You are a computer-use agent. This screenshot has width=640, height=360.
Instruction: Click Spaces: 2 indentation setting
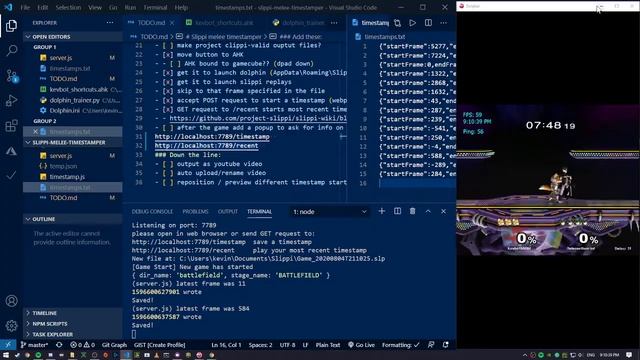click(x=260, y=345)
